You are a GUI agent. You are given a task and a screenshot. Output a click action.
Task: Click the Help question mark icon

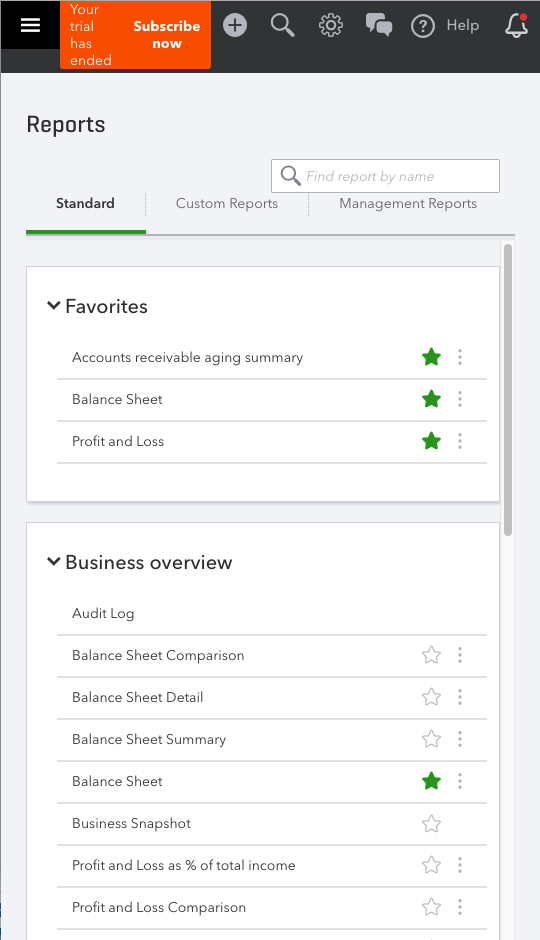point(423,26)
